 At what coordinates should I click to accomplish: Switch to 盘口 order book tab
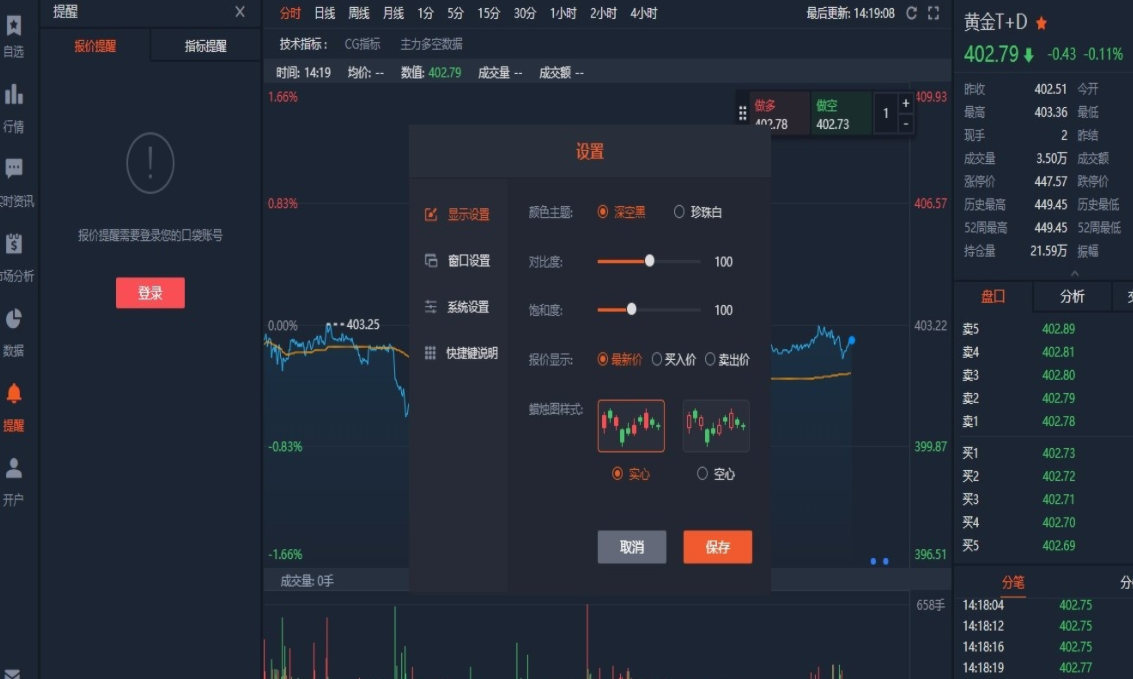click(993, 296)
